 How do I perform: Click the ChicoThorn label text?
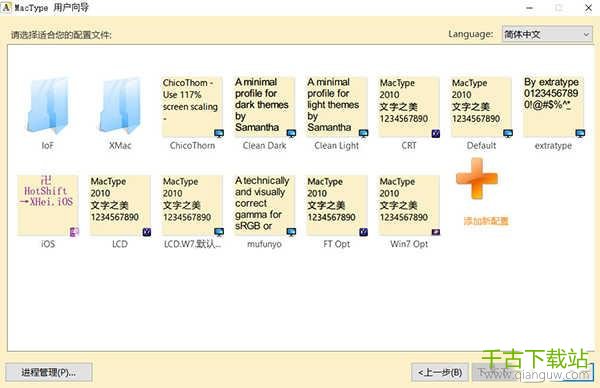[x=192, y=145]
